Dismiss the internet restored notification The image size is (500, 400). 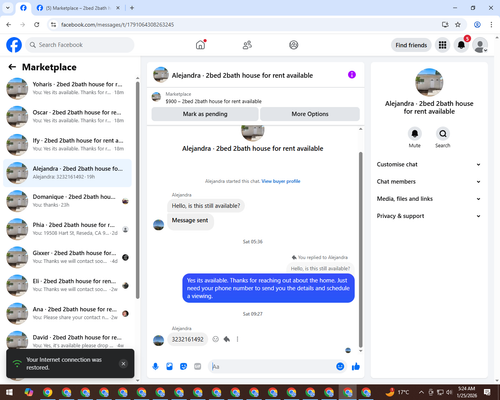(123, 364)
